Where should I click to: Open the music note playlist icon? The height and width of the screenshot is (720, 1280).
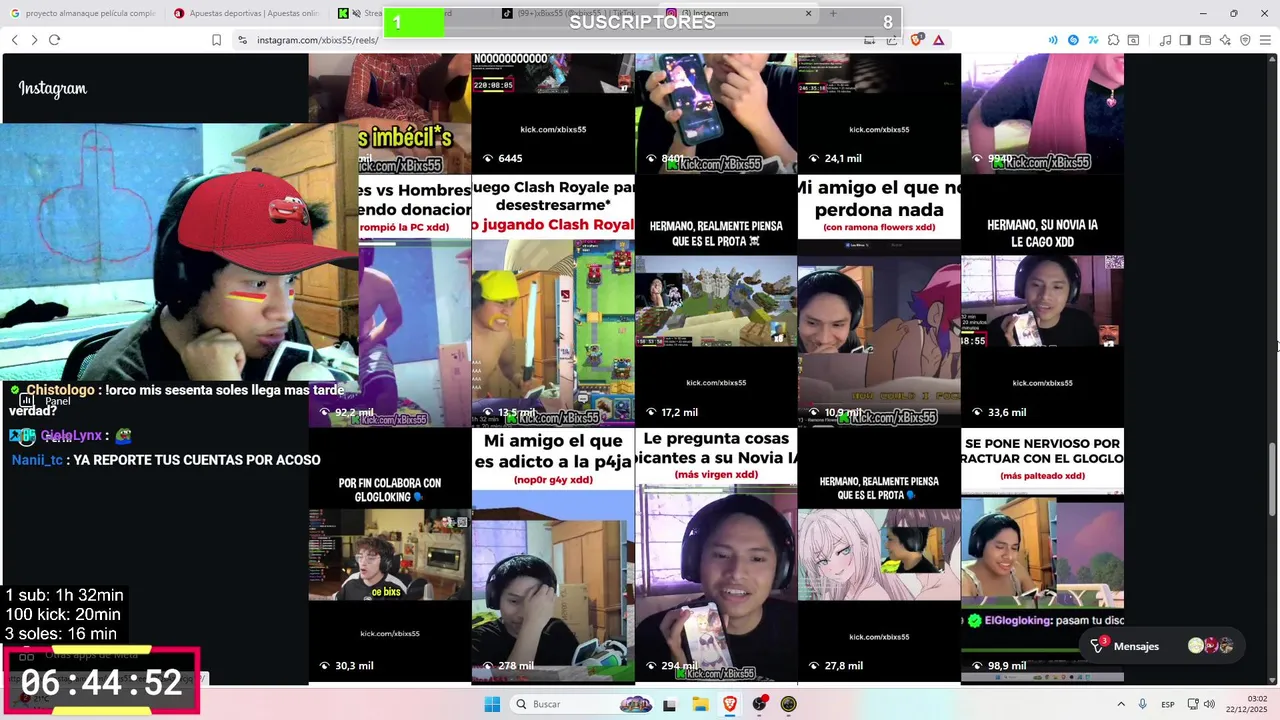[x=1165, y=40]
